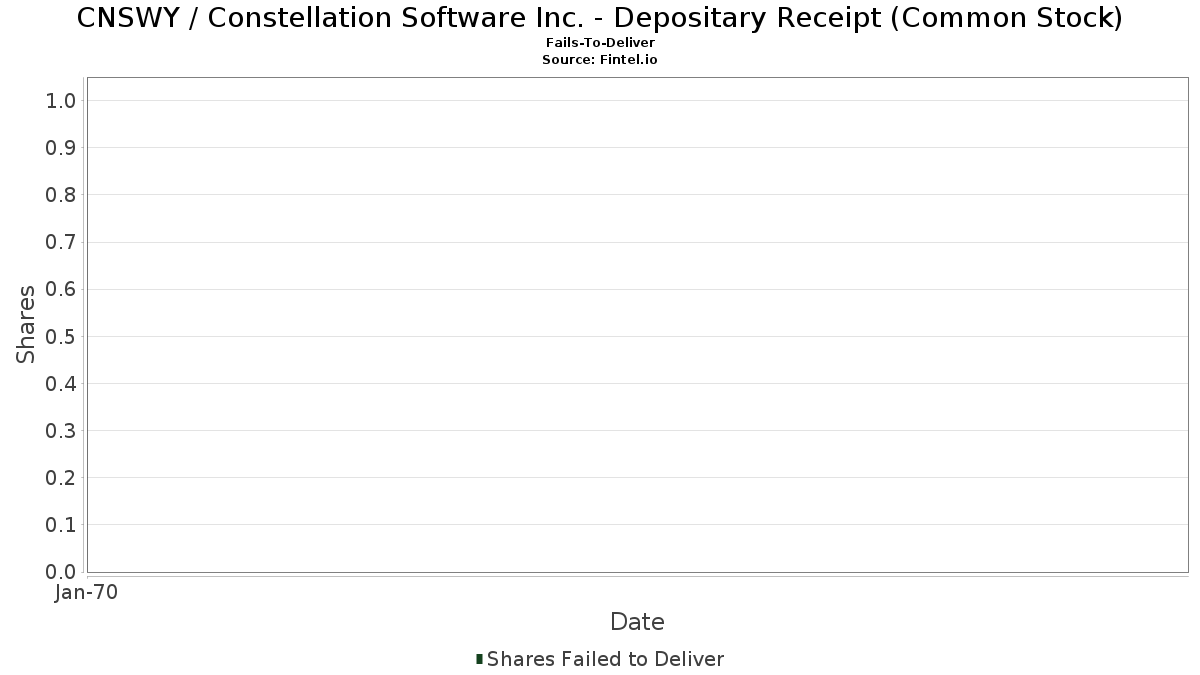Click the 0.1 y-axis tick label
The width and height of the screenshot is (1200, 675).
point(61,525)
